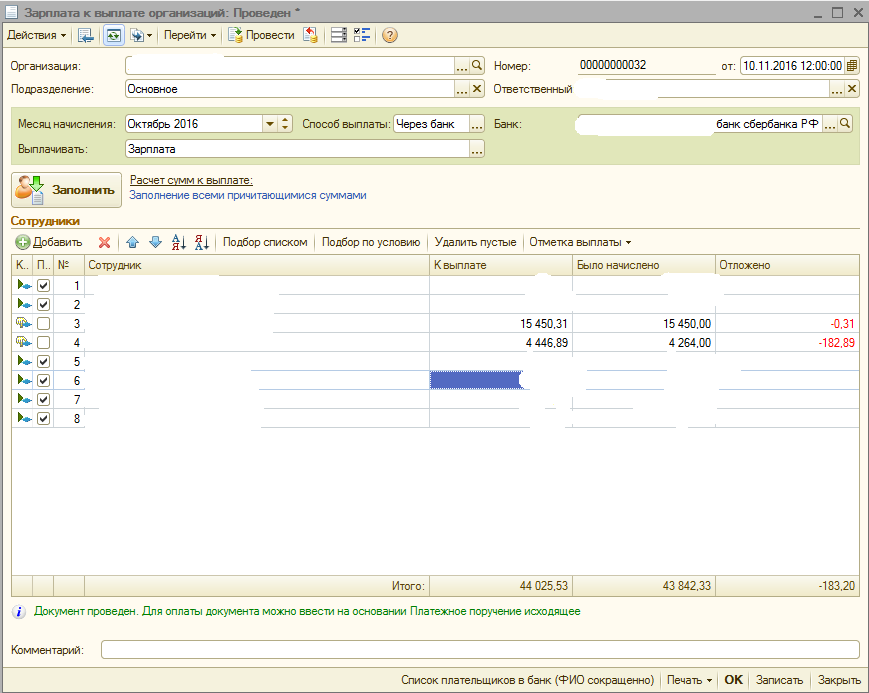Move row down with blue arrow

click(154, 242)
